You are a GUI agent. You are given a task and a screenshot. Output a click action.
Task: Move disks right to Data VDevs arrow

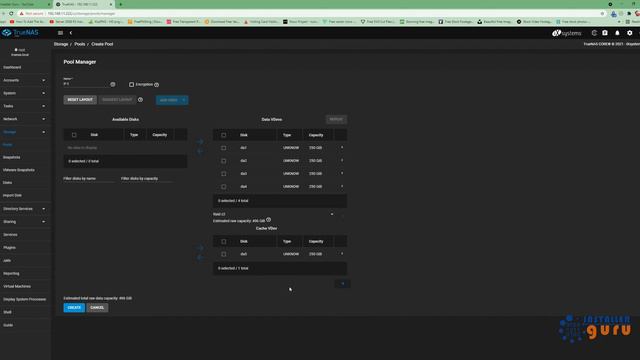[x=200, y=142]
